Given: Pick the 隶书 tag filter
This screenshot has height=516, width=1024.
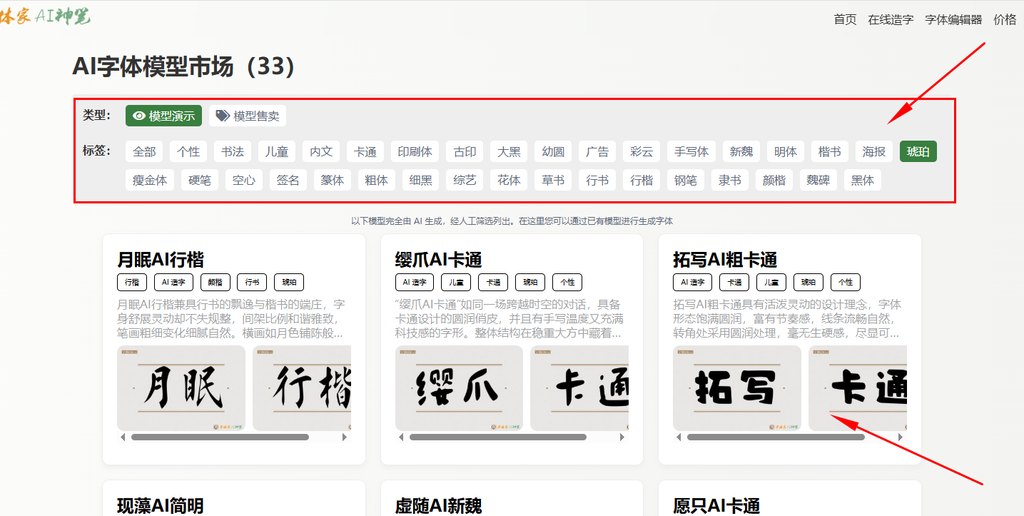Looking at the screenshot, I should click(729, 180).
